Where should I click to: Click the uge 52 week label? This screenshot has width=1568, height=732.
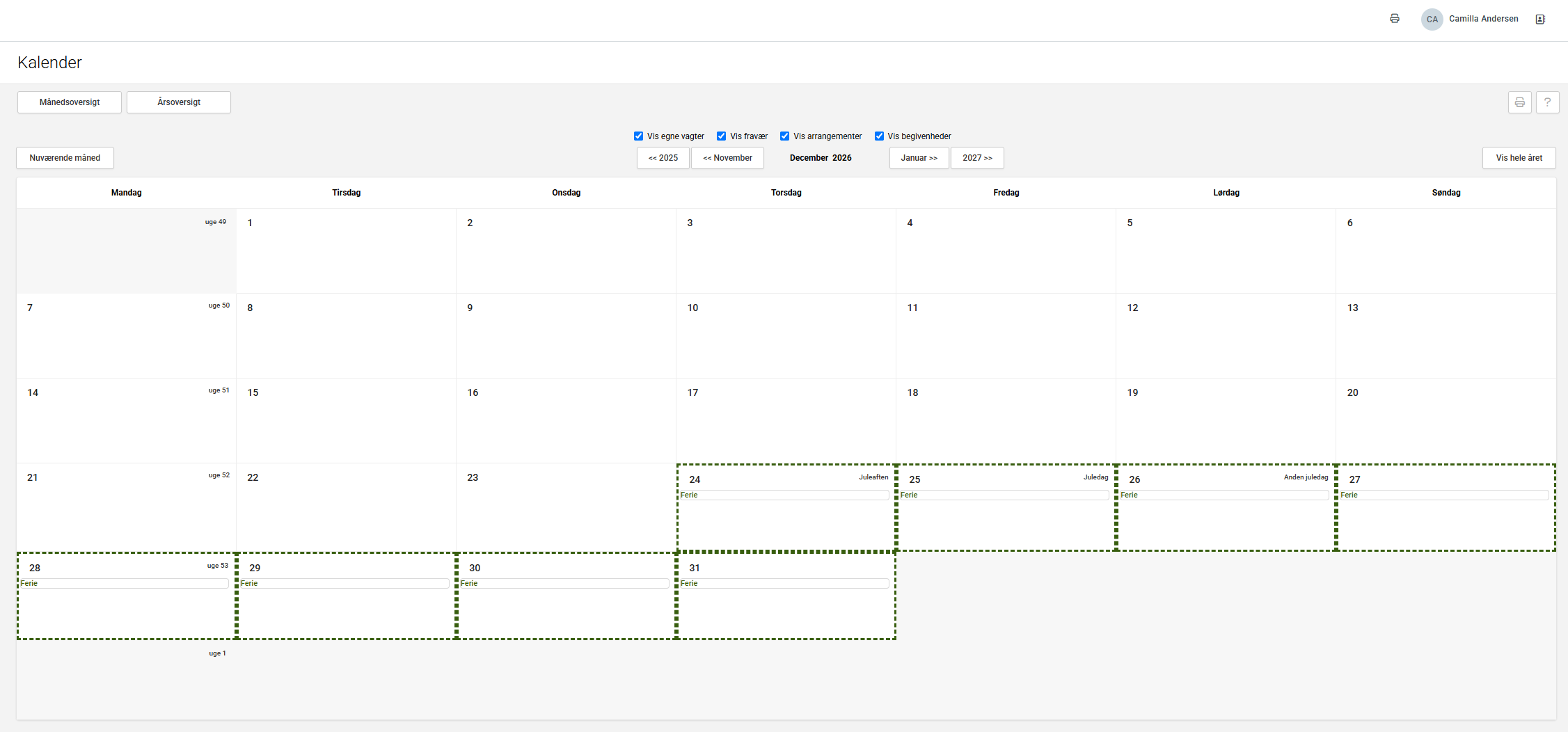pyautogui.click(x=219, y=475)
